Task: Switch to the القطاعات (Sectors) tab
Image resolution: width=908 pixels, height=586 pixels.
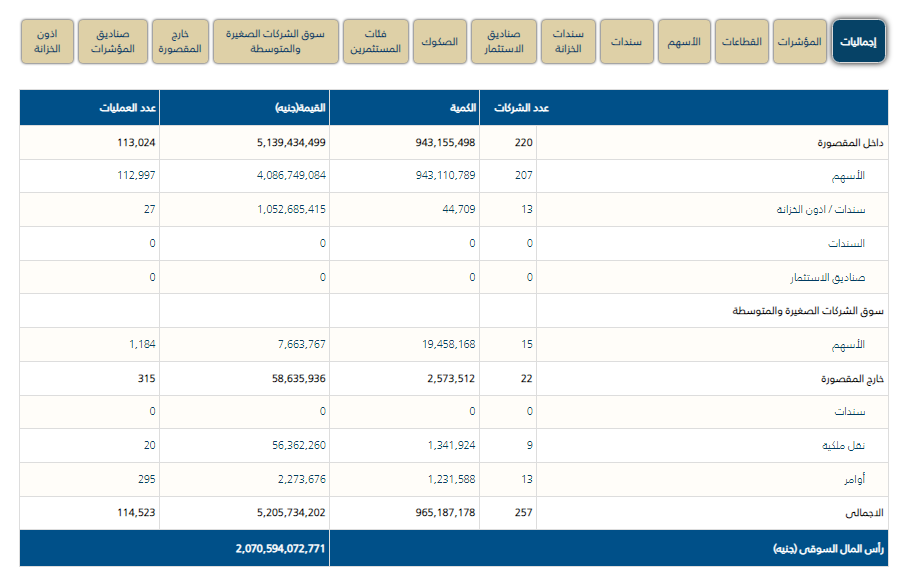Action: coord(741,41)
